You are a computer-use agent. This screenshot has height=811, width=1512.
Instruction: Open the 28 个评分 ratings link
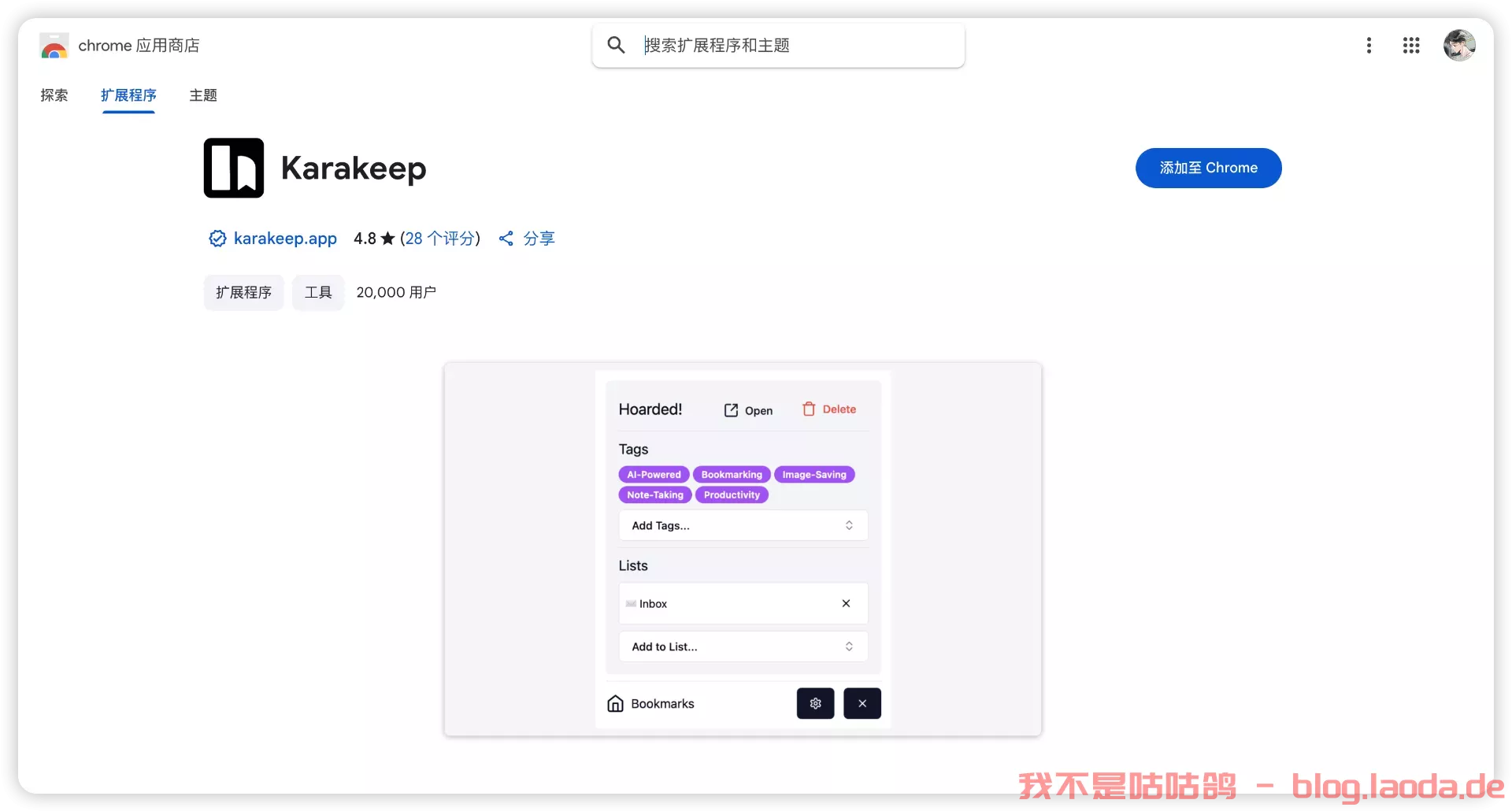pos(440,239)
